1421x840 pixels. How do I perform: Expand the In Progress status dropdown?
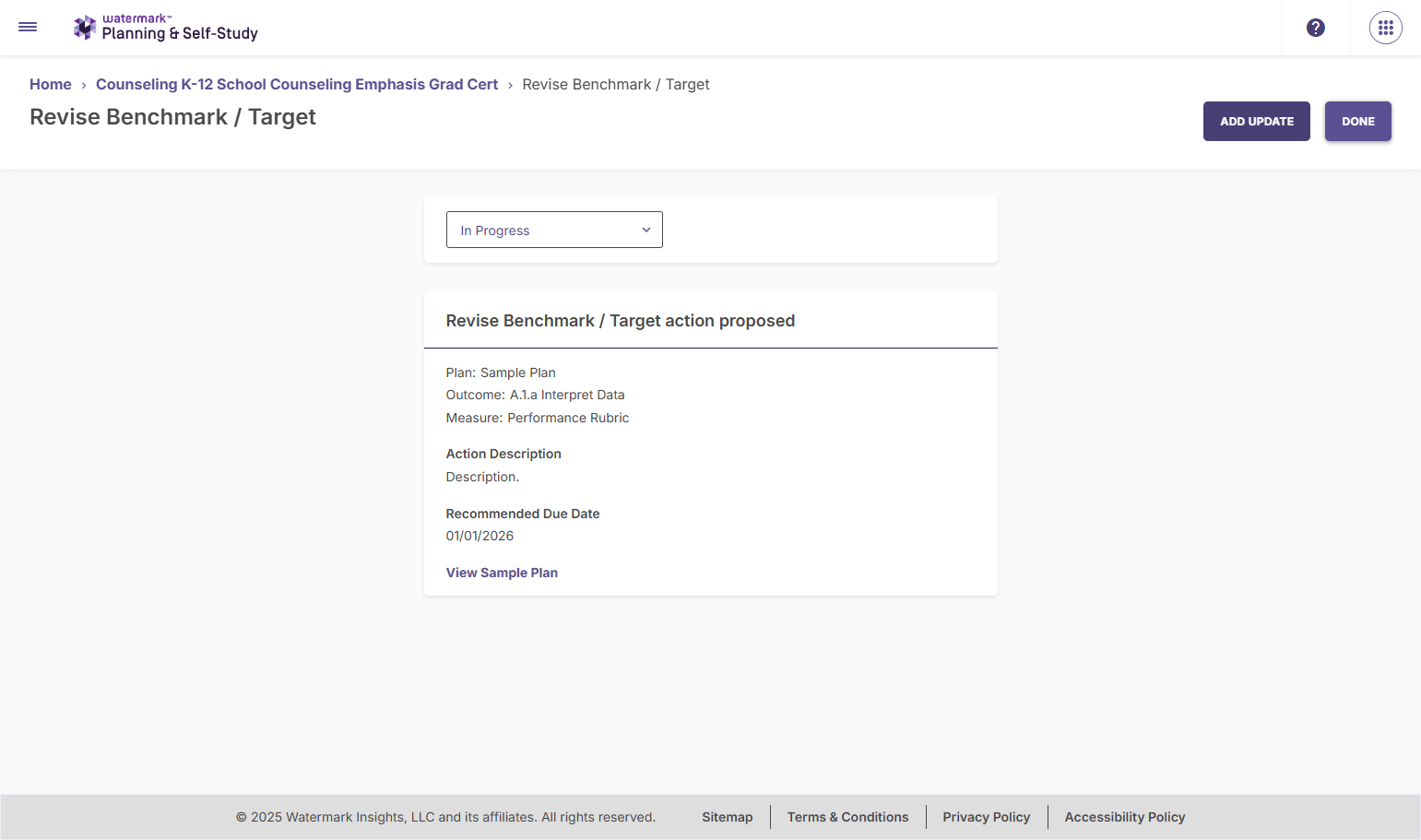554,230
